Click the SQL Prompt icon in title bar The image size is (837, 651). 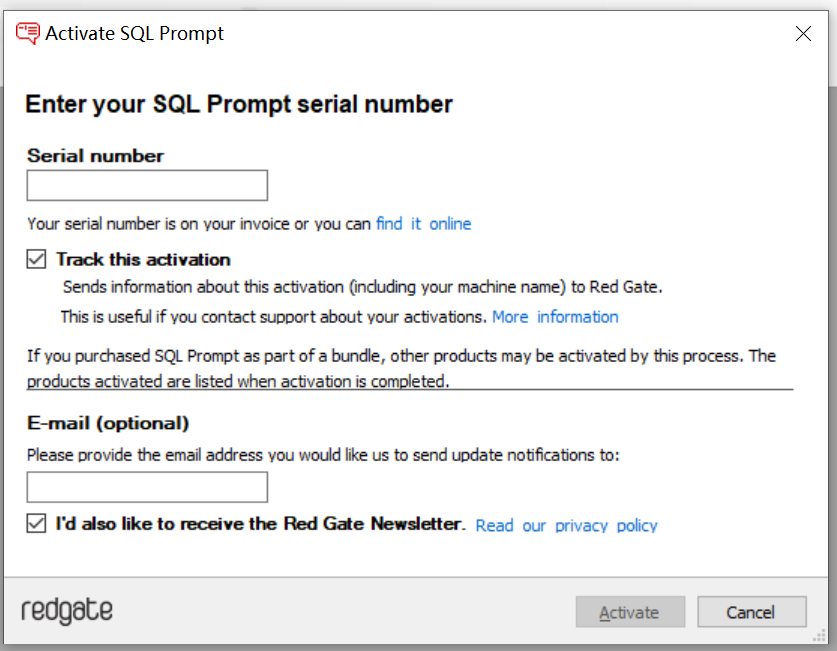pos(27,33)
